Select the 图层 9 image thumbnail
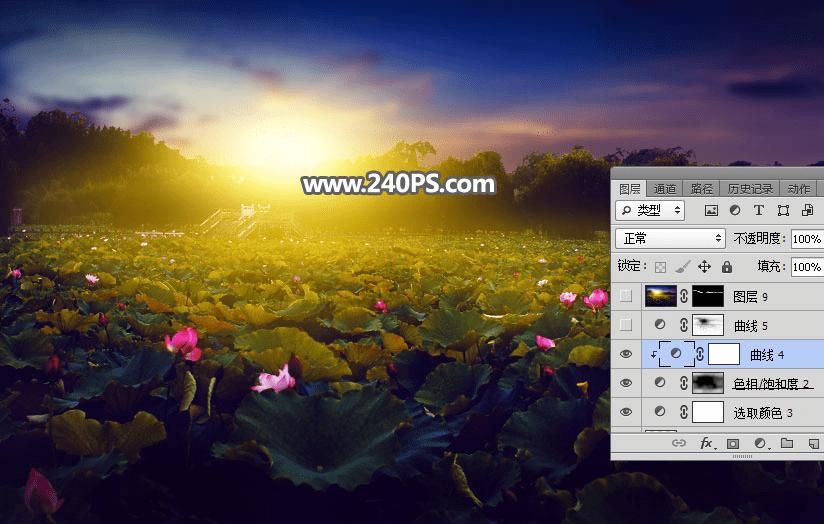The image size is (824, 524). point(661,296)
